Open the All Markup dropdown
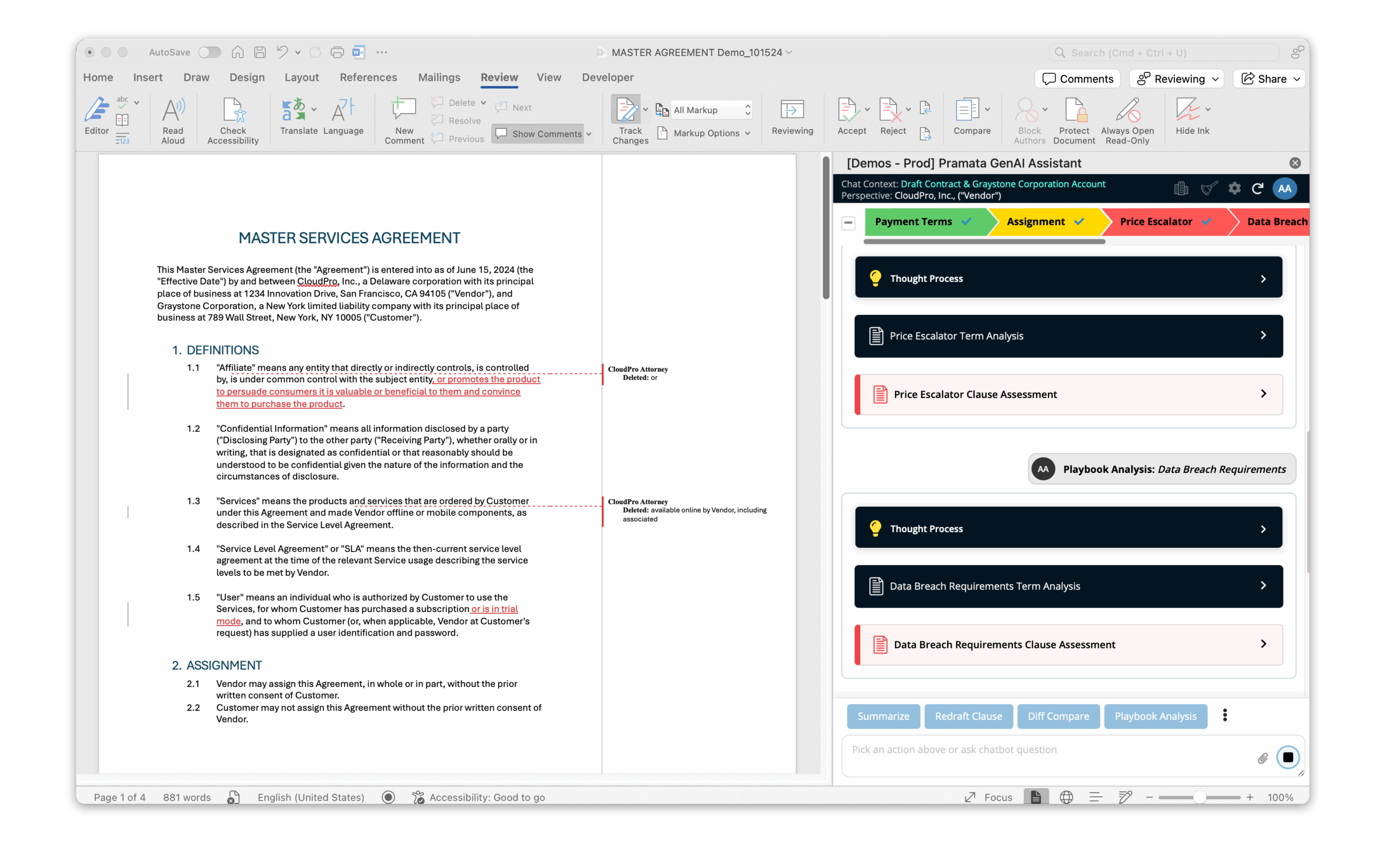This screenshot has height=868, width=1380. point(711,110)
